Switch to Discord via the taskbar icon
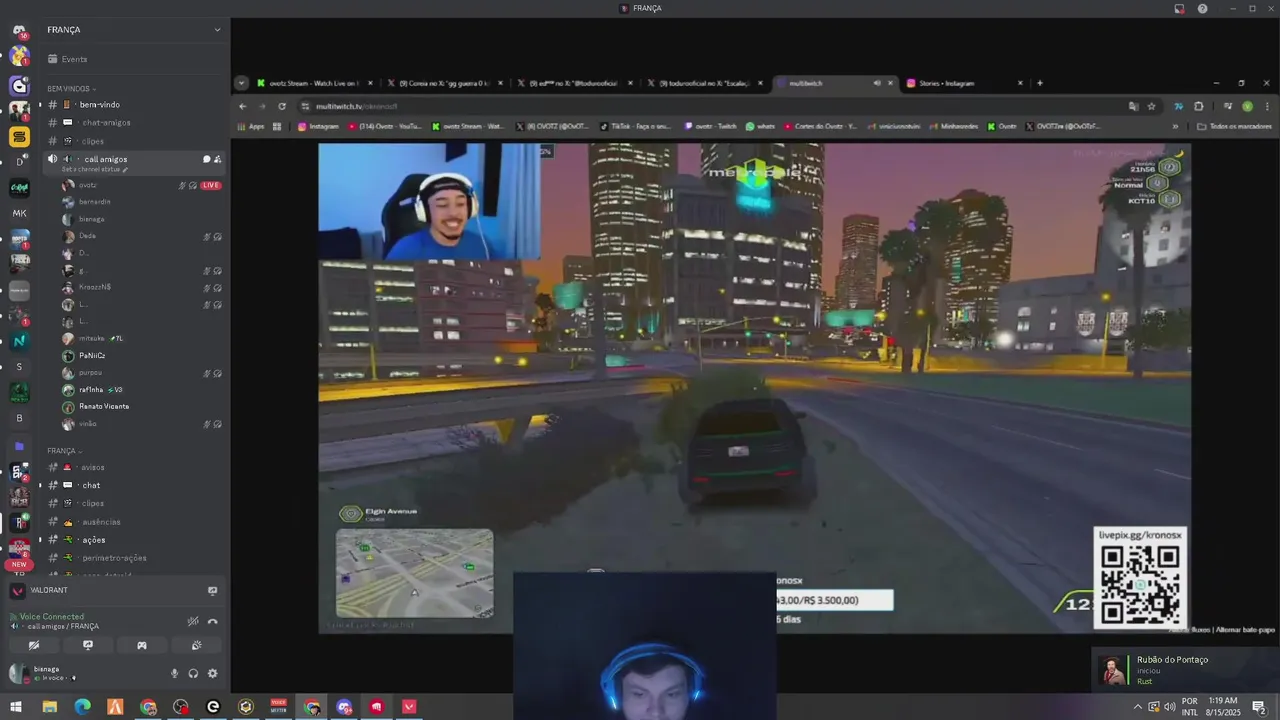The width and height of the screenshot is (1280, 720). coord(344,707)
